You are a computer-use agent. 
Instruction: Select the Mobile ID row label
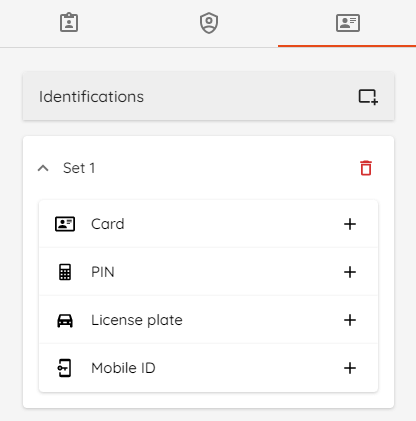(x=123, y=368)
